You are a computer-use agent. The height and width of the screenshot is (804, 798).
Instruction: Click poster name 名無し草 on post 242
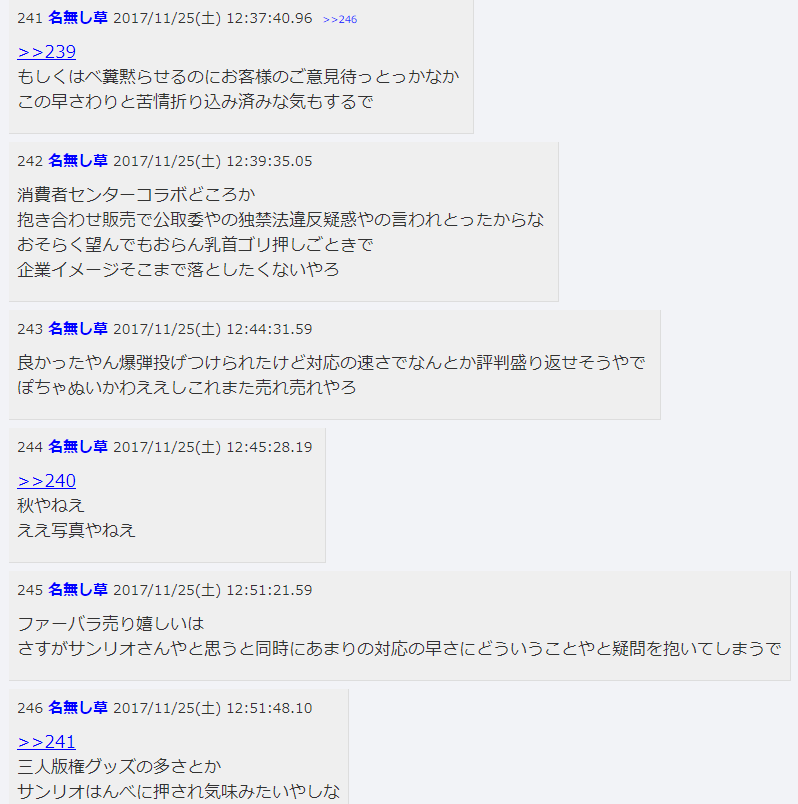pyautogui.click(x=78, y=161)
